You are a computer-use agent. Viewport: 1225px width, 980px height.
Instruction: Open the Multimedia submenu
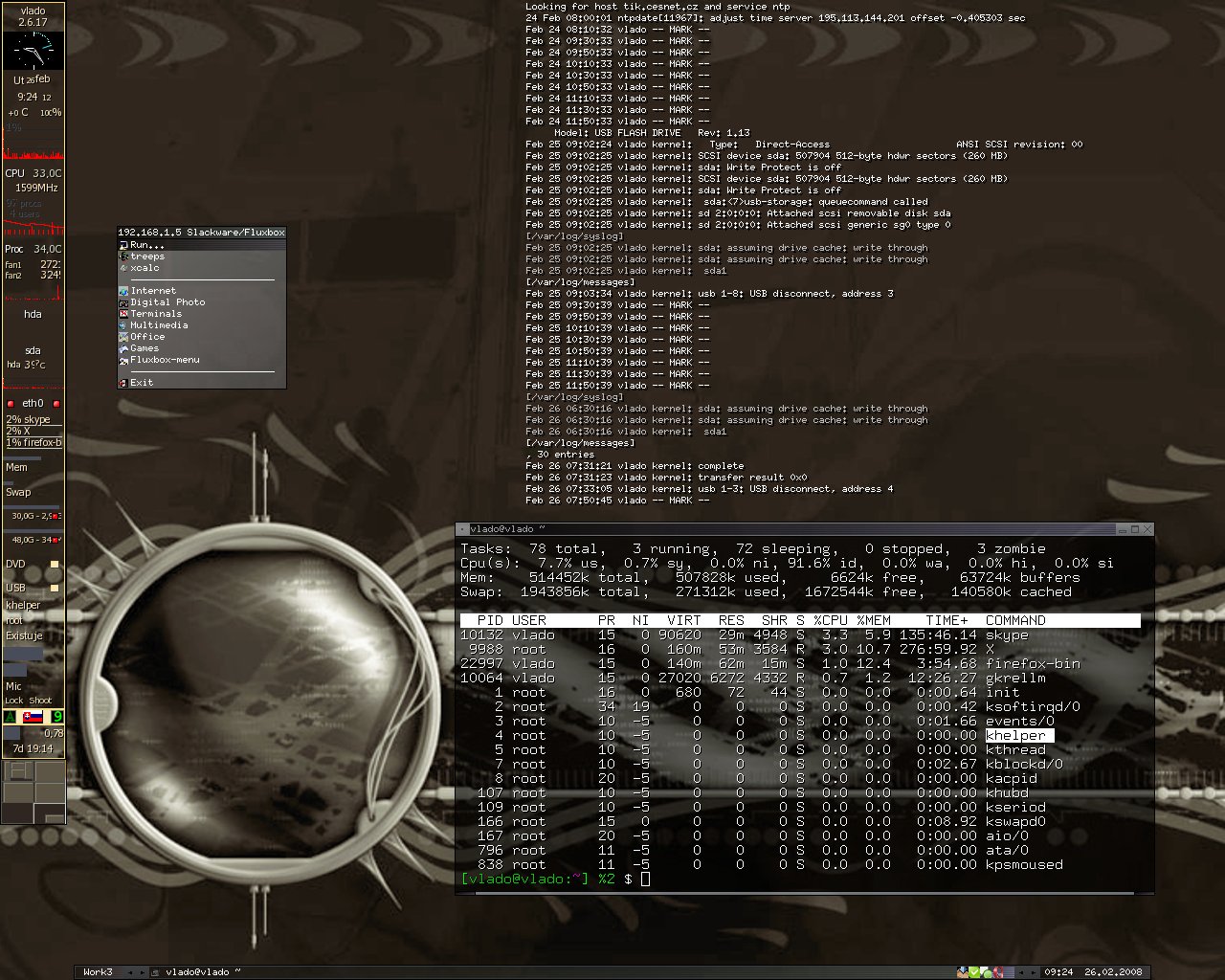(201, 325)
